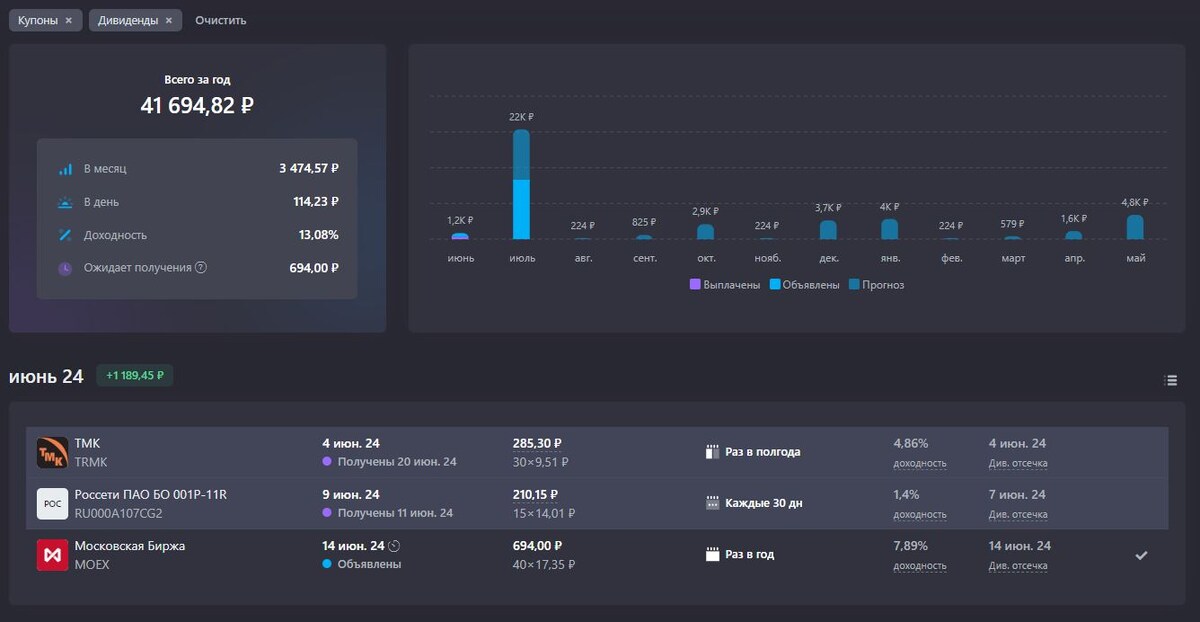The height and width of the screenshot is (622, 1200).
Task: Click the Раз в полгода calendar icon
Action: click(x=713, y=452)
